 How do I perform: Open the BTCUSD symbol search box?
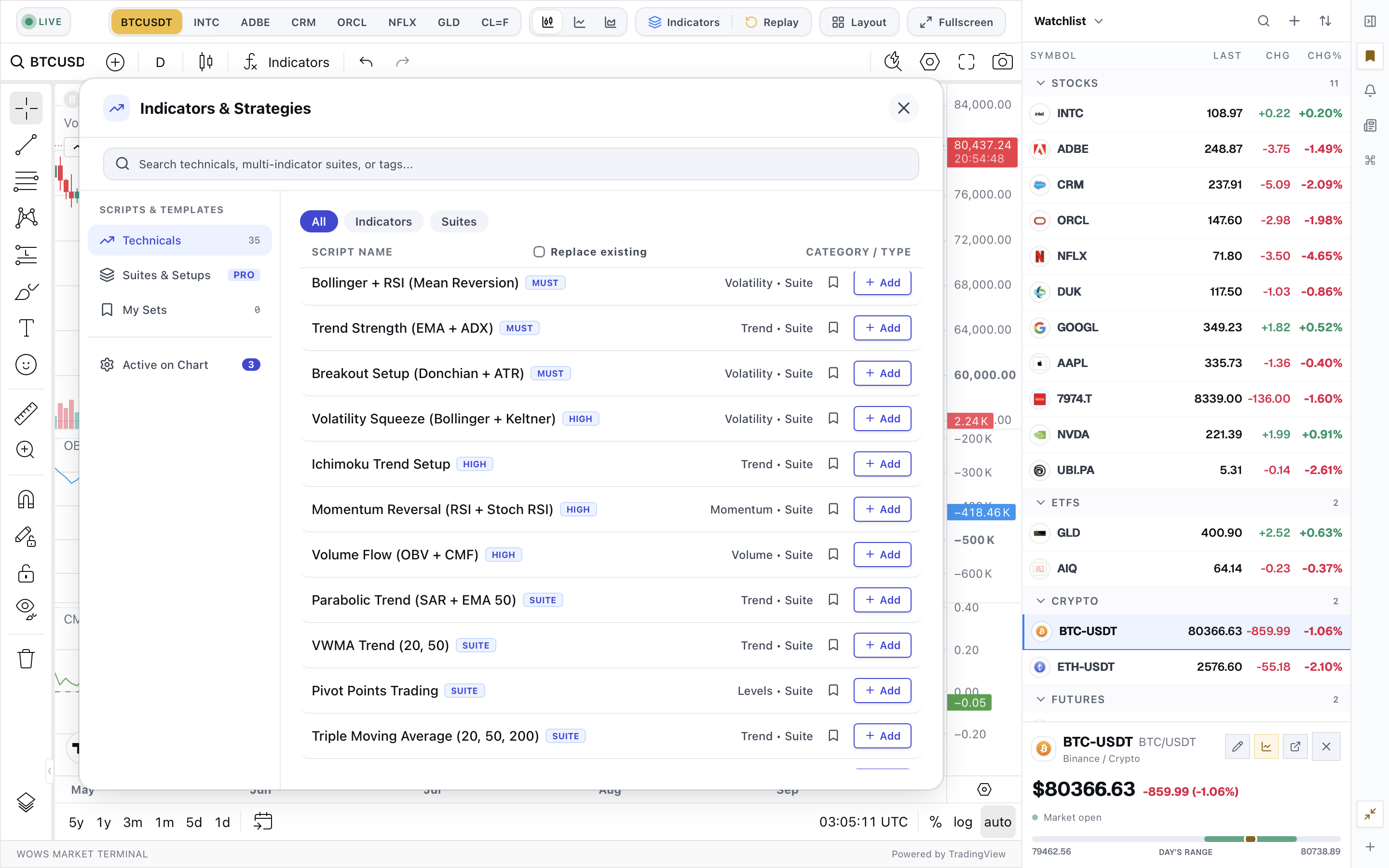[48, 62]
